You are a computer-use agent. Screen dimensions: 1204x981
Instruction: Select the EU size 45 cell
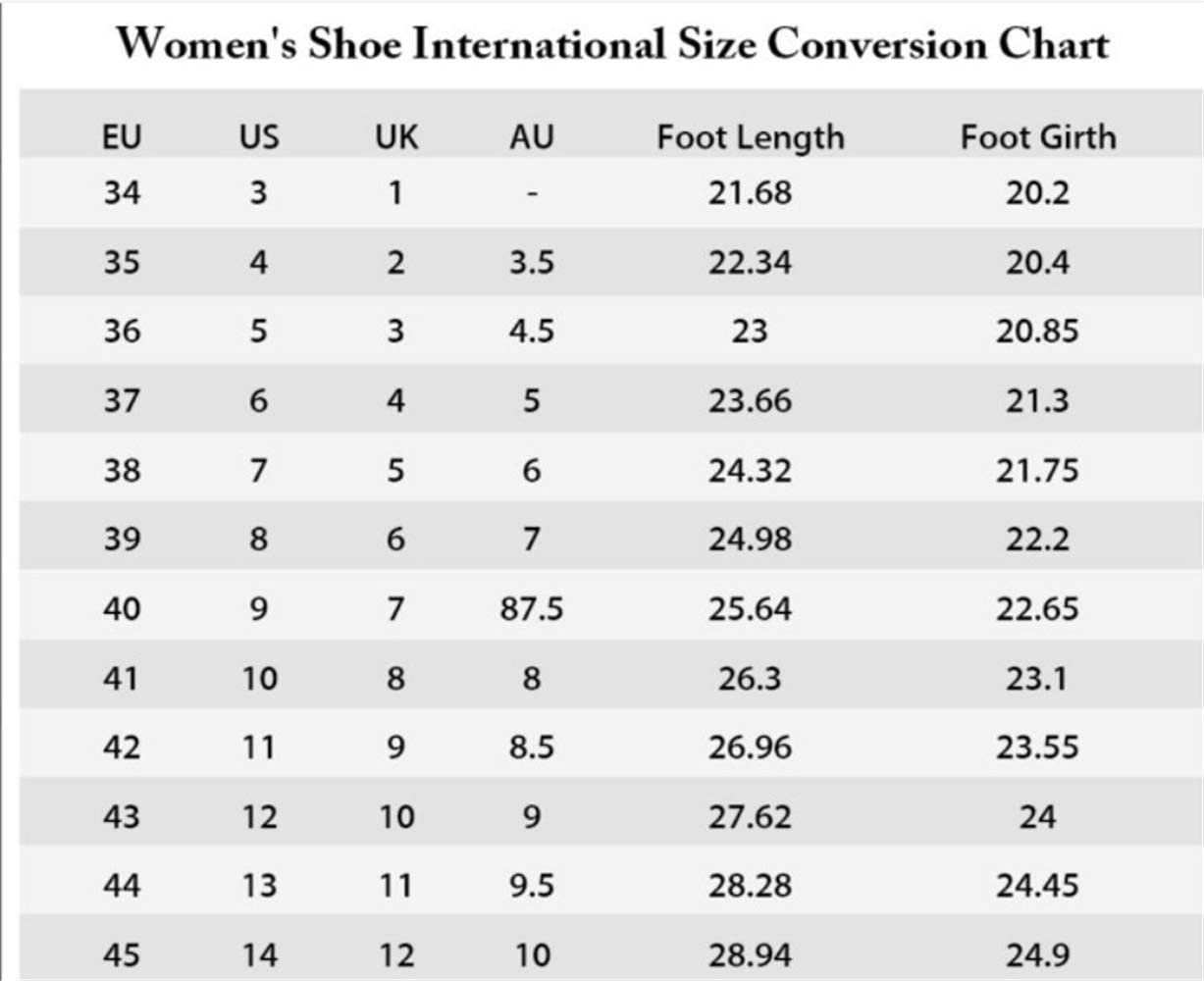click(122, 955)
